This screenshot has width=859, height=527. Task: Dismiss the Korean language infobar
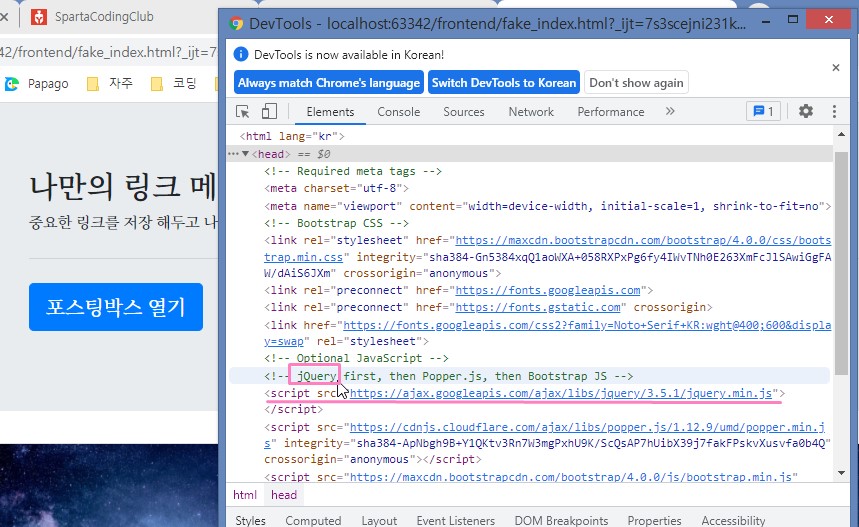835,67
